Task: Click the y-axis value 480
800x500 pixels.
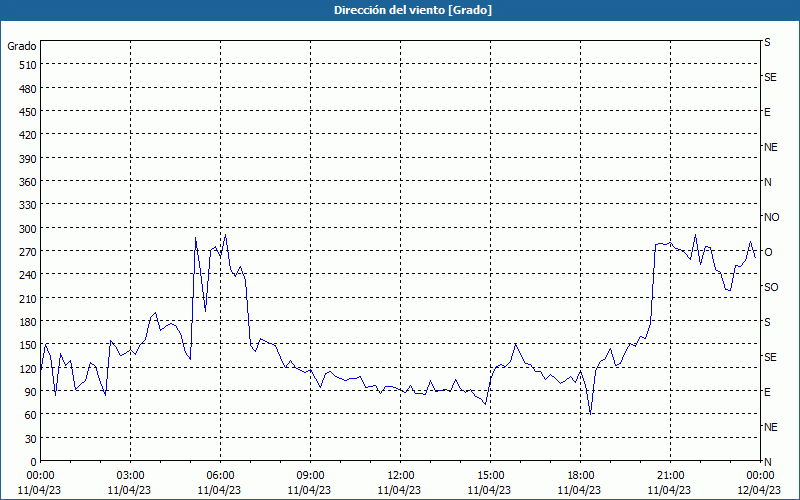Action: 28,89
